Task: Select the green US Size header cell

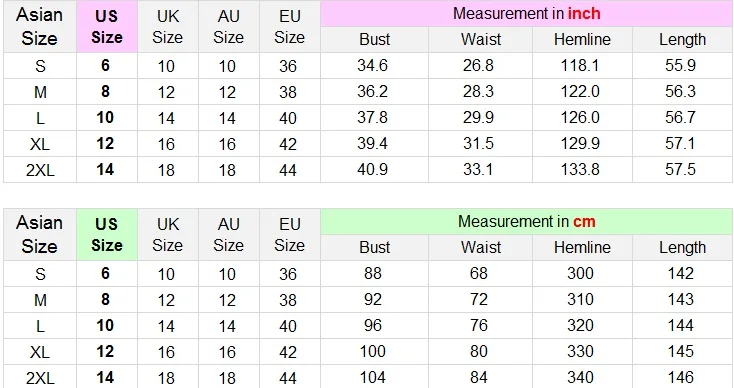Action: tap(107, 234)
